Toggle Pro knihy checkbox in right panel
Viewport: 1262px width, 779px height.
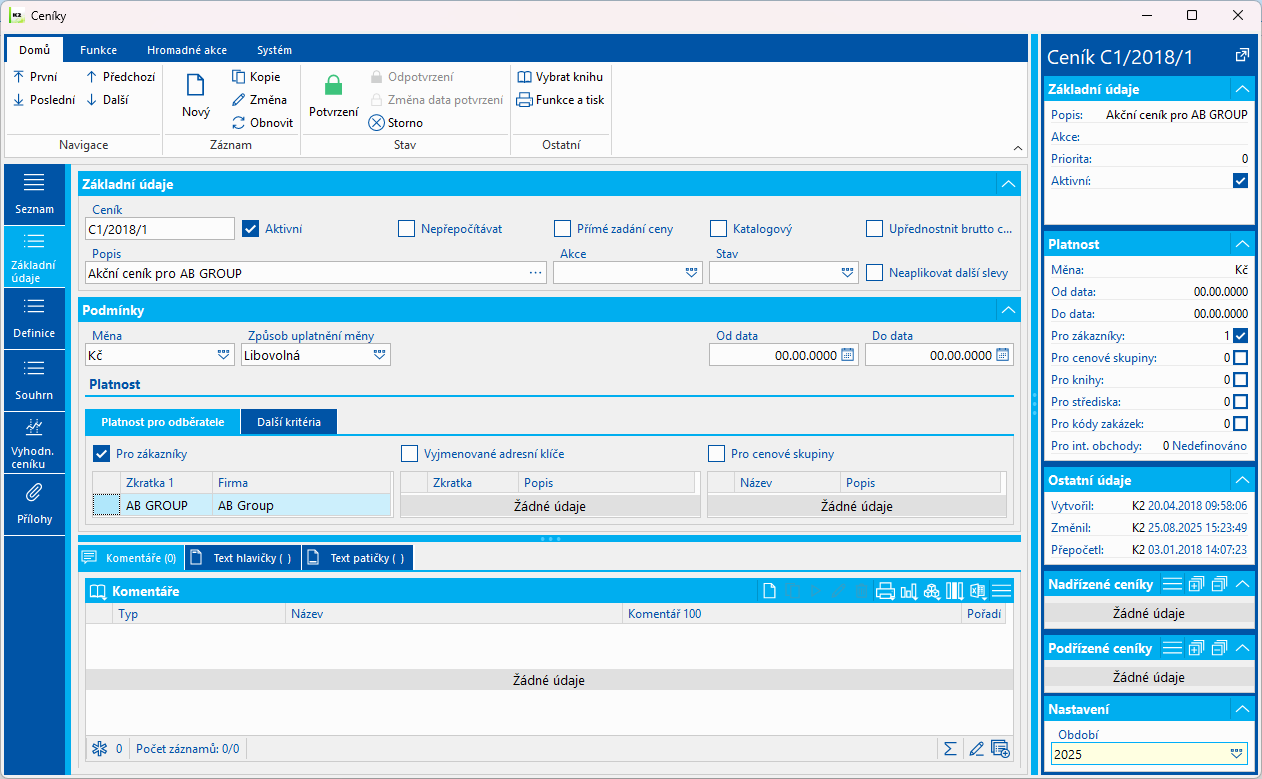(x=1241, y=379)
